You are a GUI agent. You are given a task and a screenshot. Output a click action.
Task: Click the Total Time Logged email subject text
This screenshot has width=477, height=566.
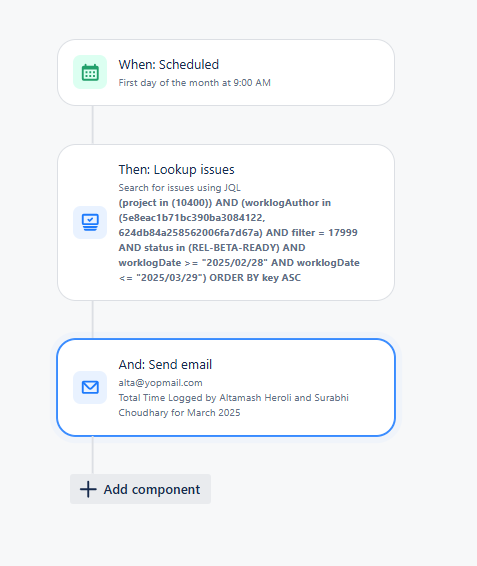[234, 405]
